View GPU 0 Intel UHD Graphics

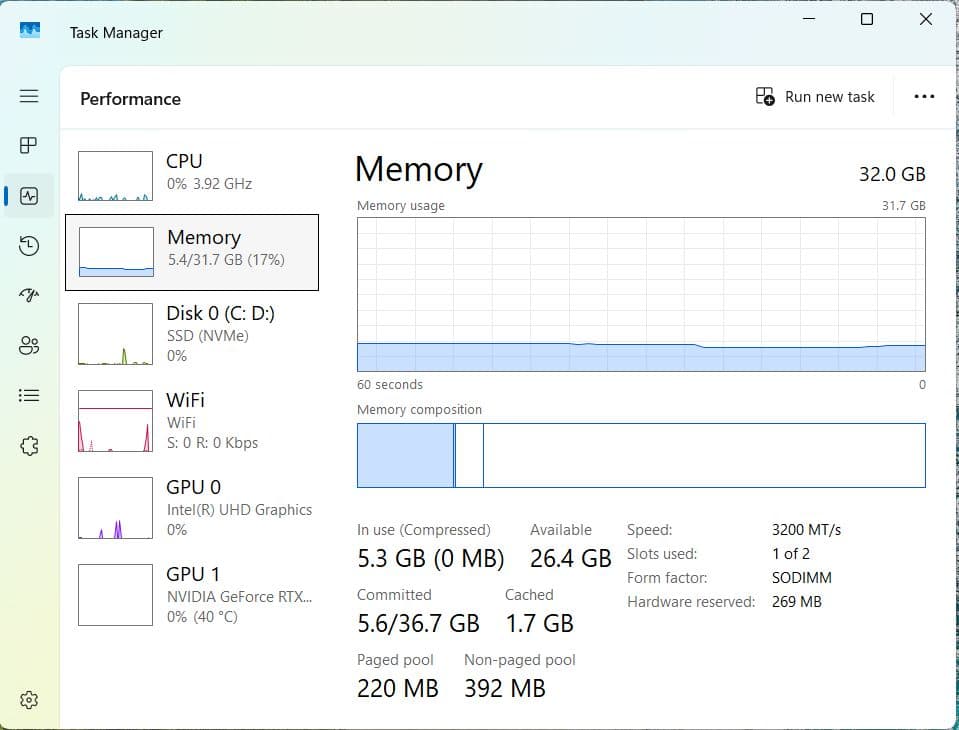coord(192,508)
